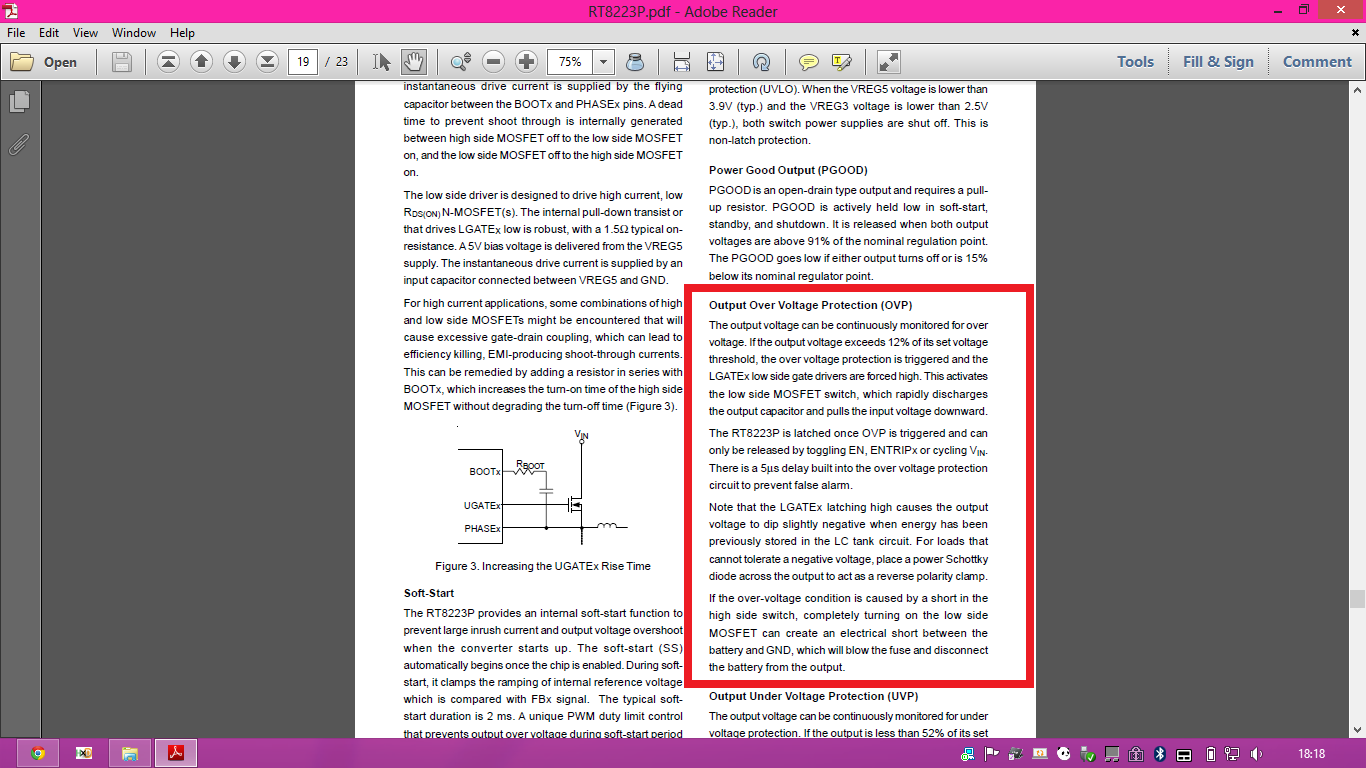This screenshot has width=1366, height=768.
Task: Expand the Comment pane
Action: pos(1317,62)
